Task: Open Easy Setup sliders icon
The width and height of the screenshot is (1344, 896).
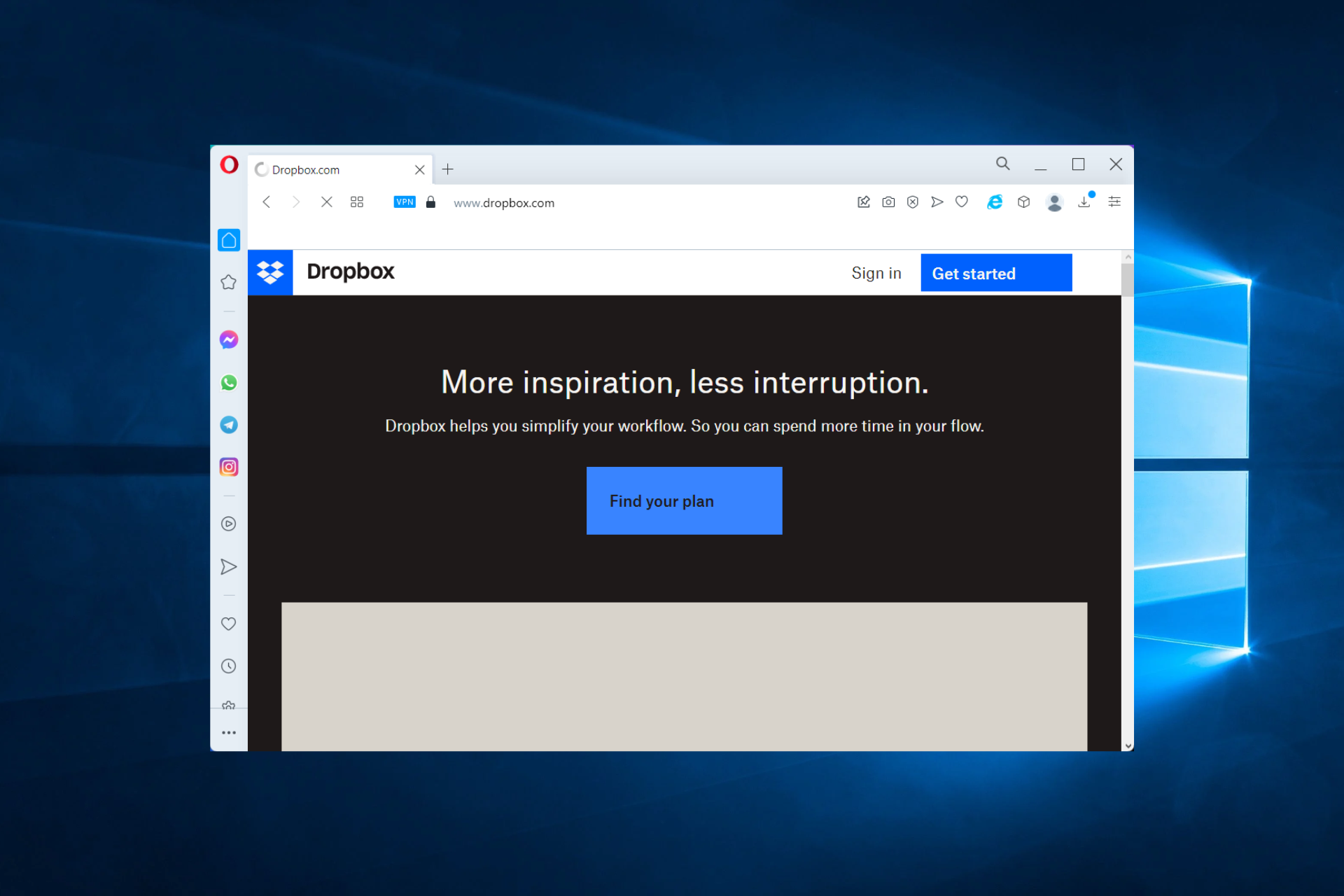Action: 1115,202
